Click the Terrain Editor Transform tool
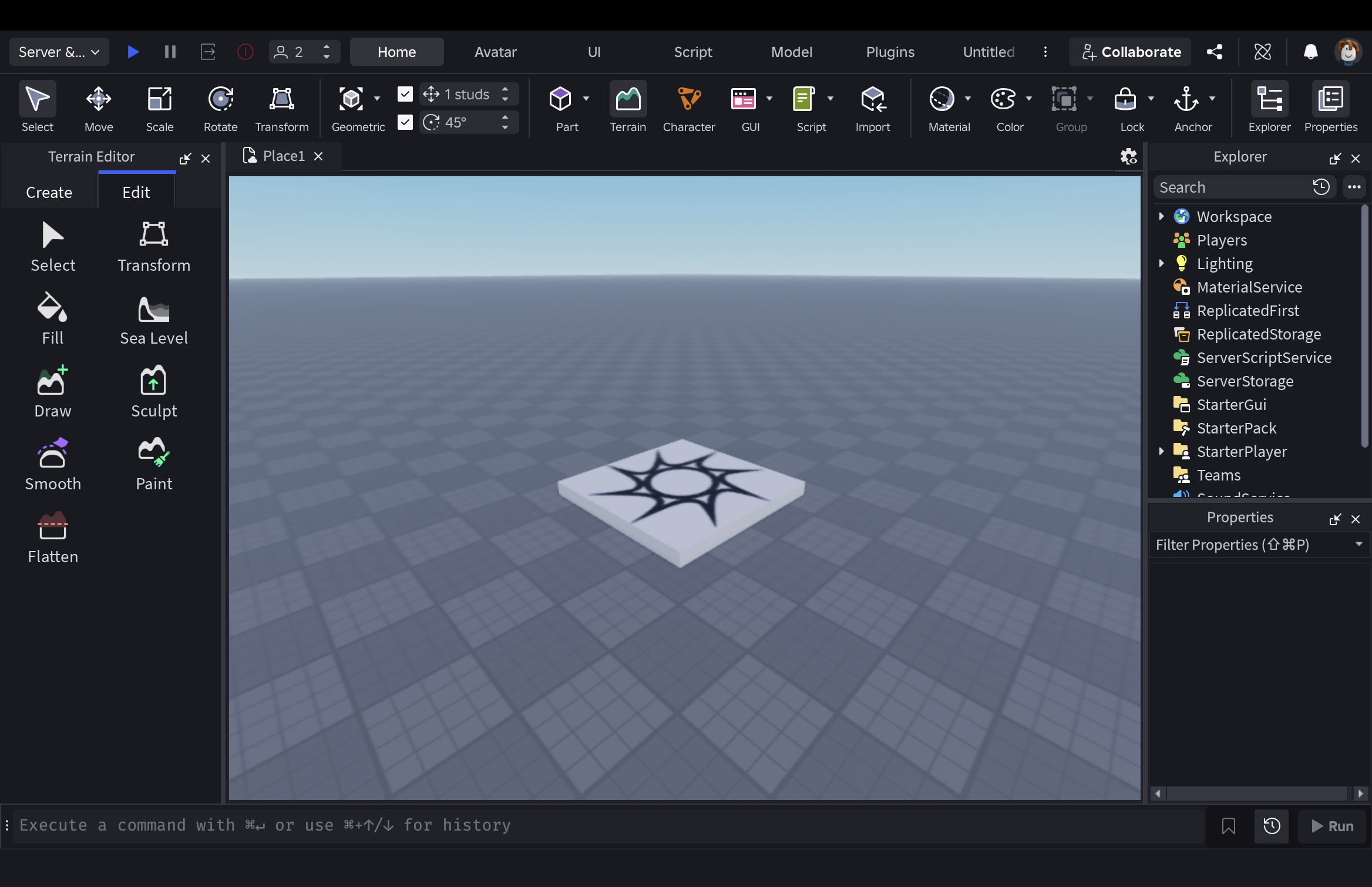This screenshot has width=1372, height=887. [x=153, y=246]
